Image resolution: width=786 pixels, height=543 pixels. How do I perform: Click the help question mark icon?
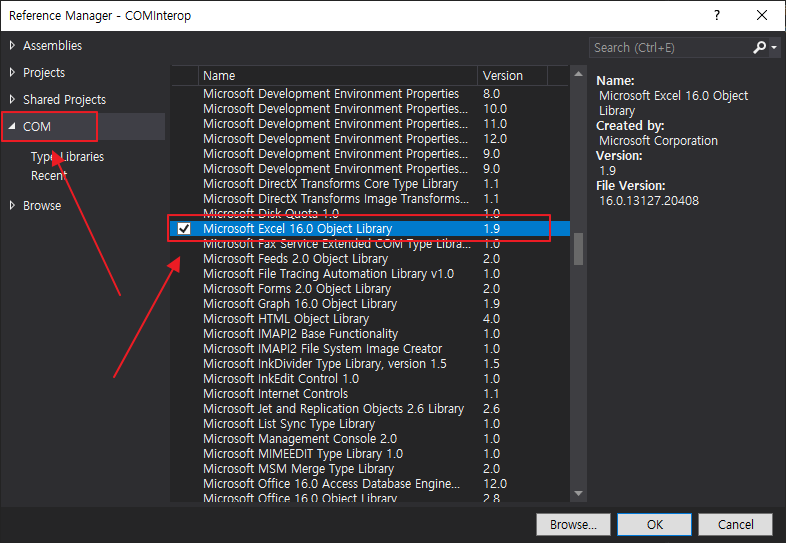coord(717,15)
